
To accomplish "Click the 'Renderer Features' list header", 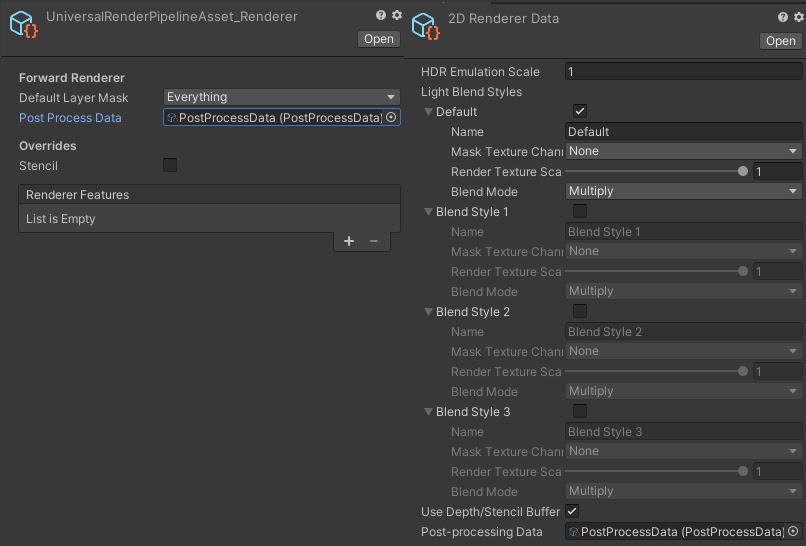I will coord(210,194).
